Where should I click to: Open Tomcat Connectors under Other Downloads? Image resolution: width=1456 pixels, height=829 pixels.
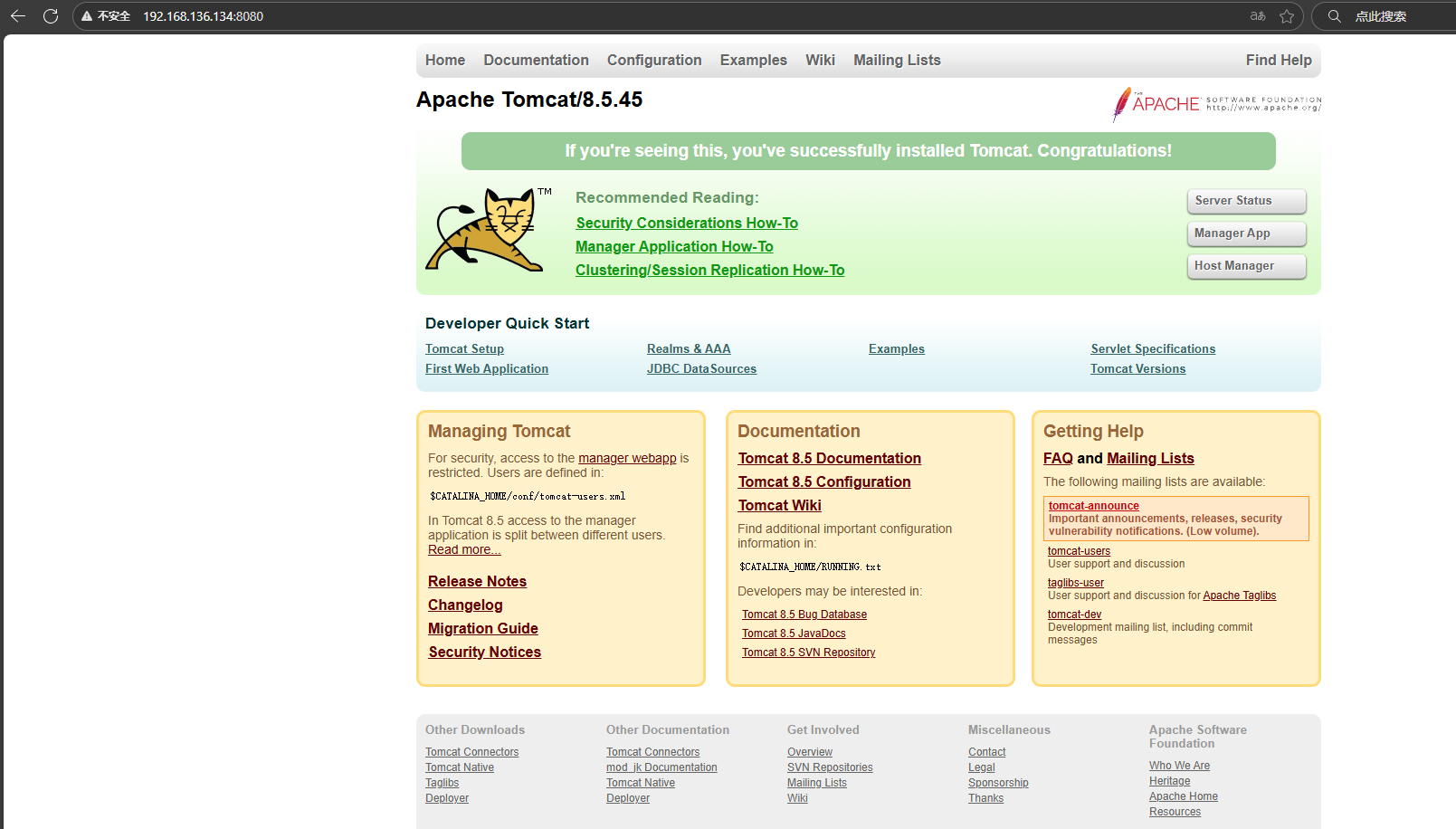(x=471, y=752)
